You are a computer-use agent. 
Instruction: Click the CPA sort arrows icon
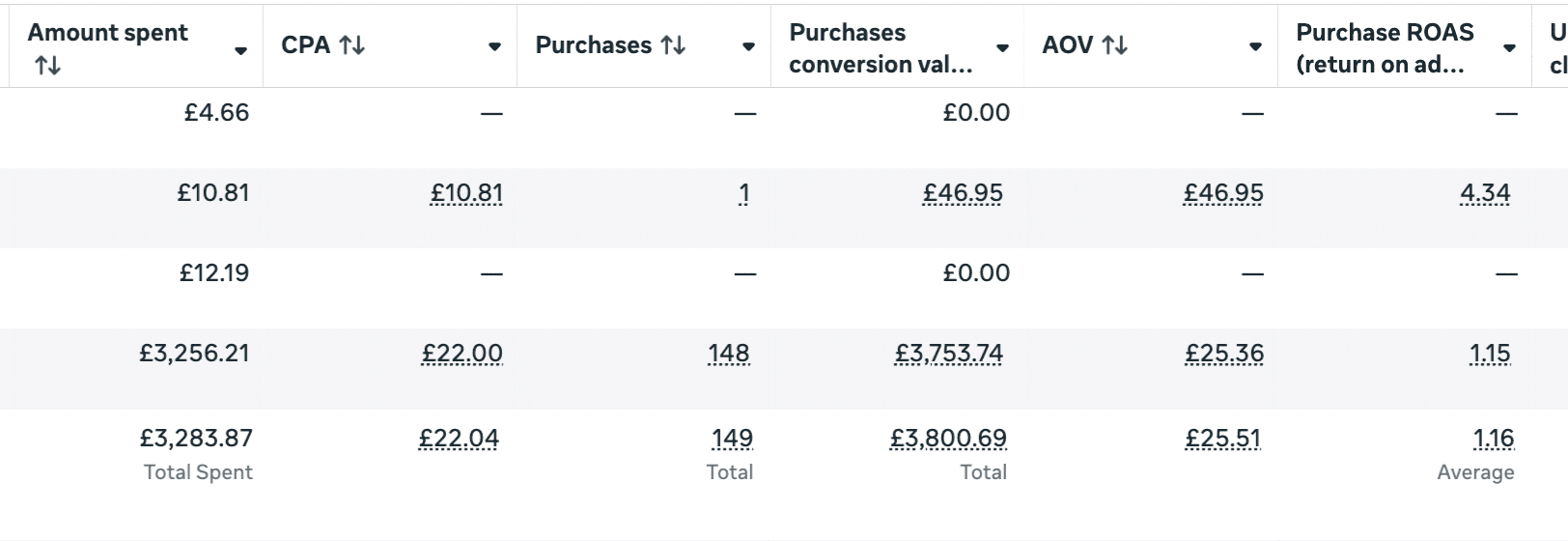(x=352, y=45)
